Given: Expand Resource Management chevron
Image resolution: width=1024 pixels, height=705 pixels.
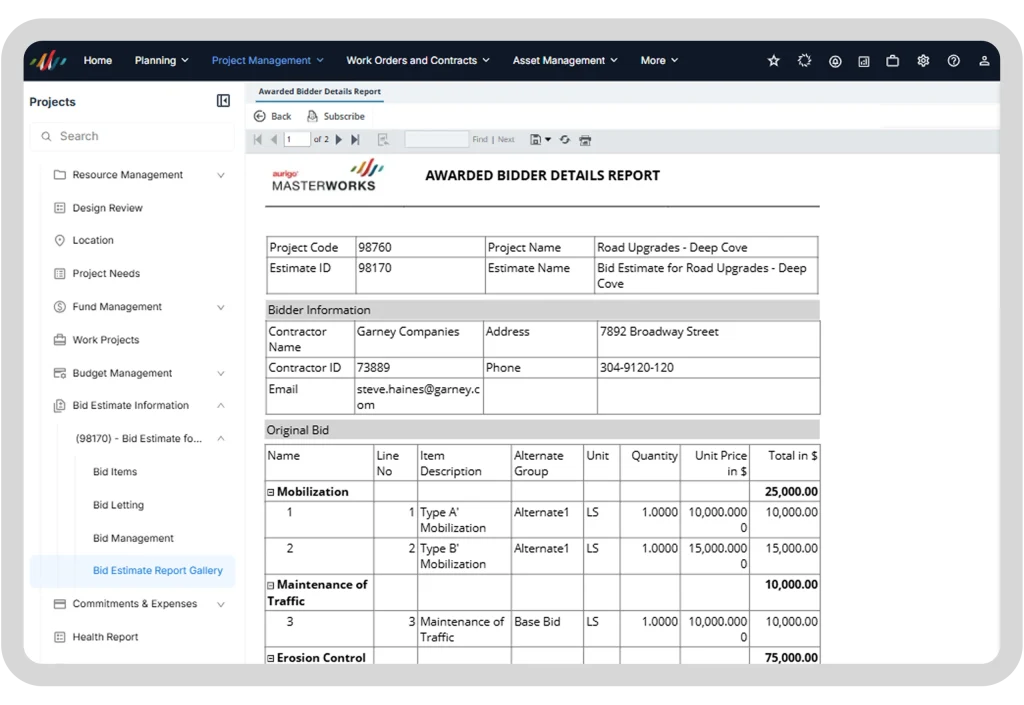Looking at the screenshot, I should pyautogui.click(x=221, y=175).
